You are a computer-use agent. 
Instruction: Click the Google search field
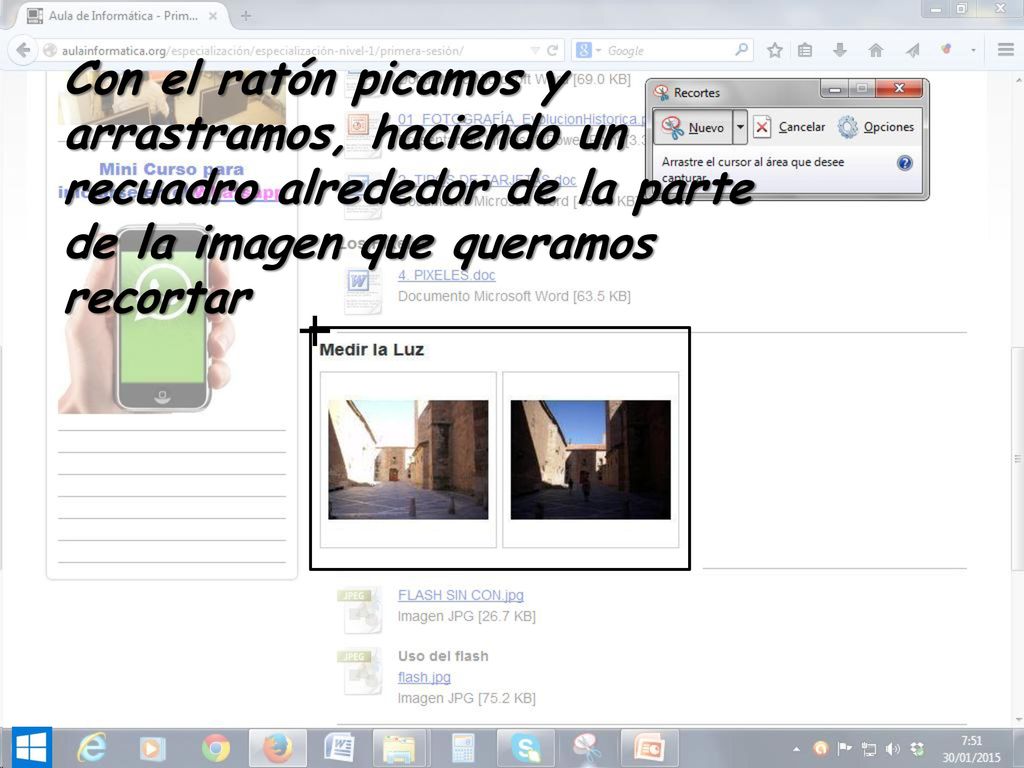[666, 50]
